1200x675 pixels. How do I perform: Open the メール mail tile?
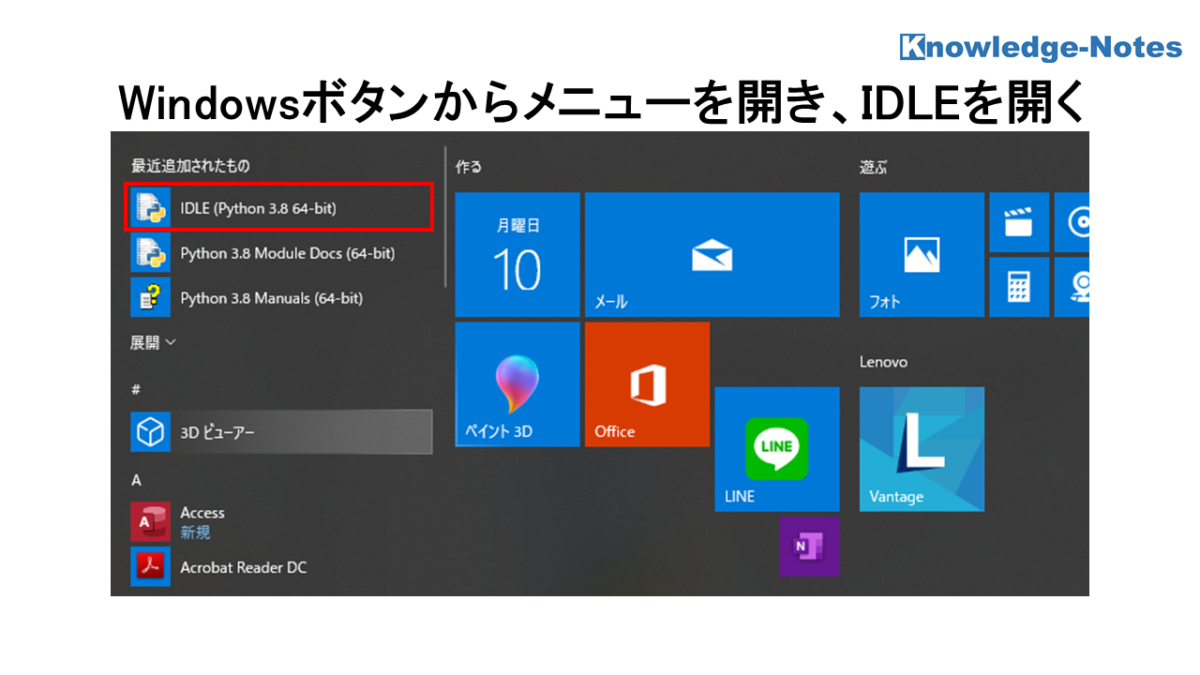pos(712,255)
